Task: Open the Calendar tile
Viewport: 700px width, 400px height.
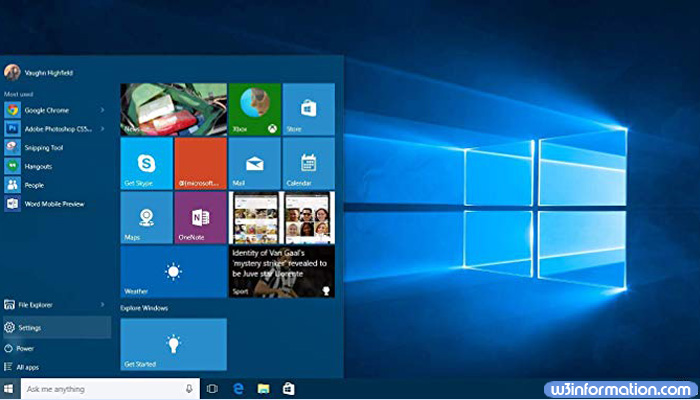Action: click(308, 163)
